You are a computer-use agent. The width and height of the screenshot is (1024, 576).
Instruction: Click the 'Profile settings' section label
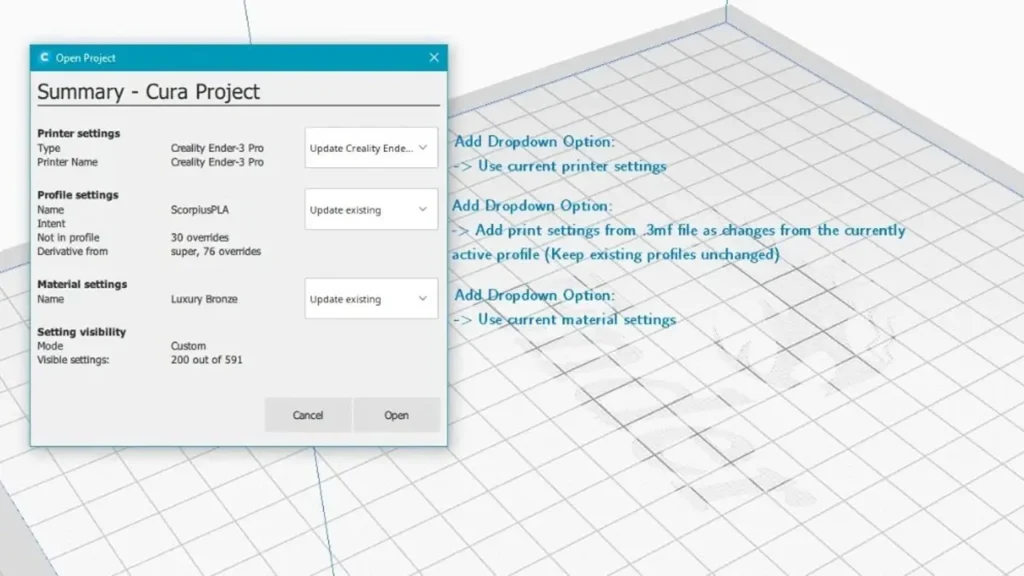tap(78, 195)
